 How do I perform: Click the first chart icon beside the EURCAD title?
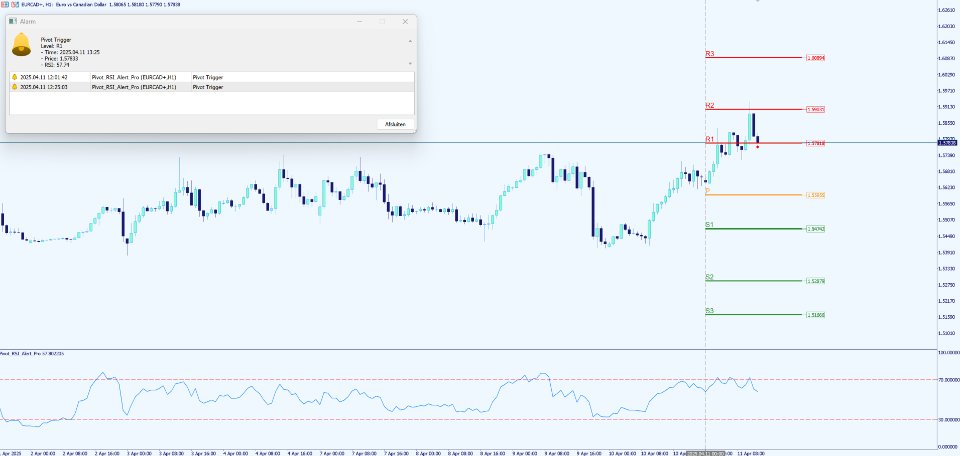(5, 4)
